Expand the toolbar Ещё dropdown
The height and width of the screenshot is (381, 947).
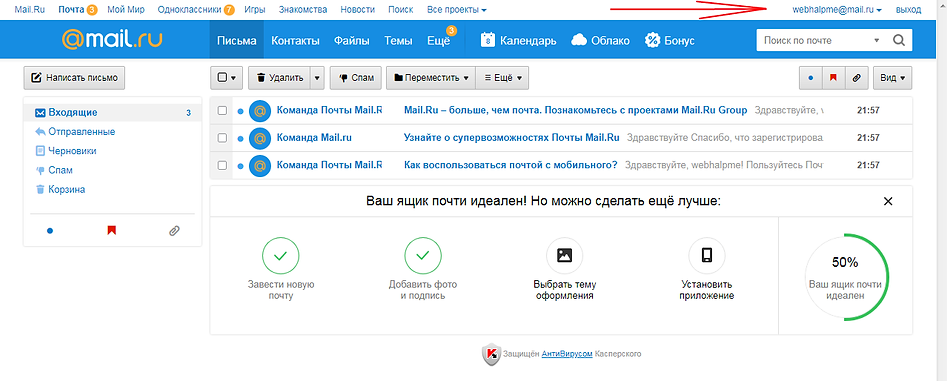[x=502, y=78]
